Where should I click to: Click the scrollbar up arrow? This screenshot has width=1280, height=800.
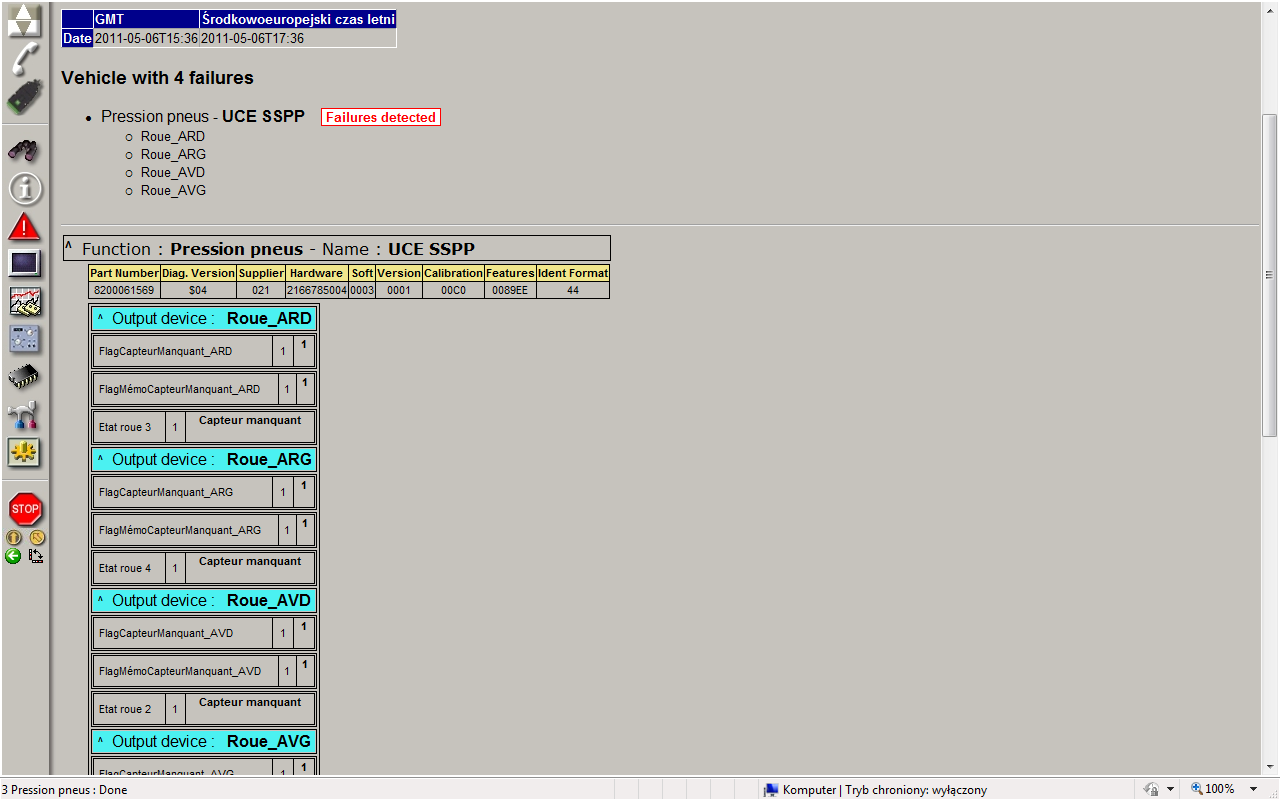[x=1270, y=11]
